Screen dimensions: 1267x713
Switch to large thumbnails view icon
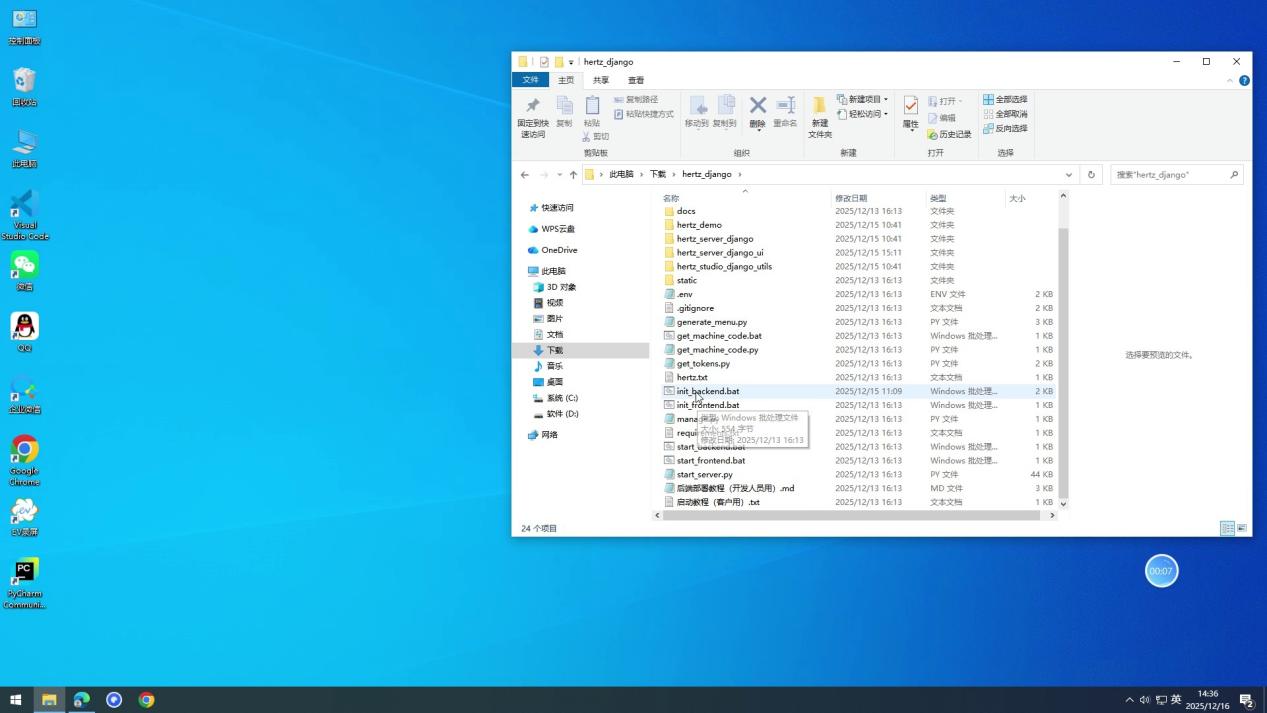(x=1242, y=528)
